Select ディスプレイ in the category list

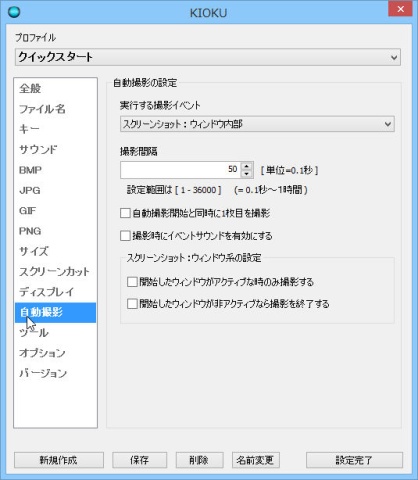(55, 292)
